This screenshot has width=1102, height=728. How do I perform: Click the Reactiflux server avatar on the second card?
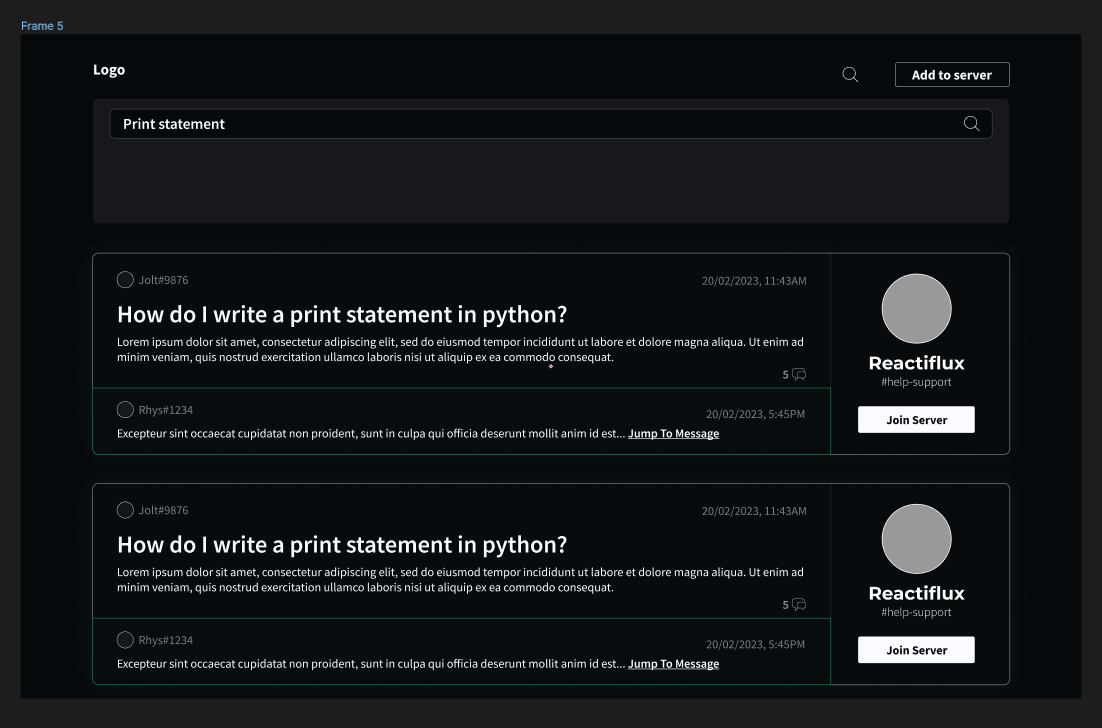[x=916, y=538]
